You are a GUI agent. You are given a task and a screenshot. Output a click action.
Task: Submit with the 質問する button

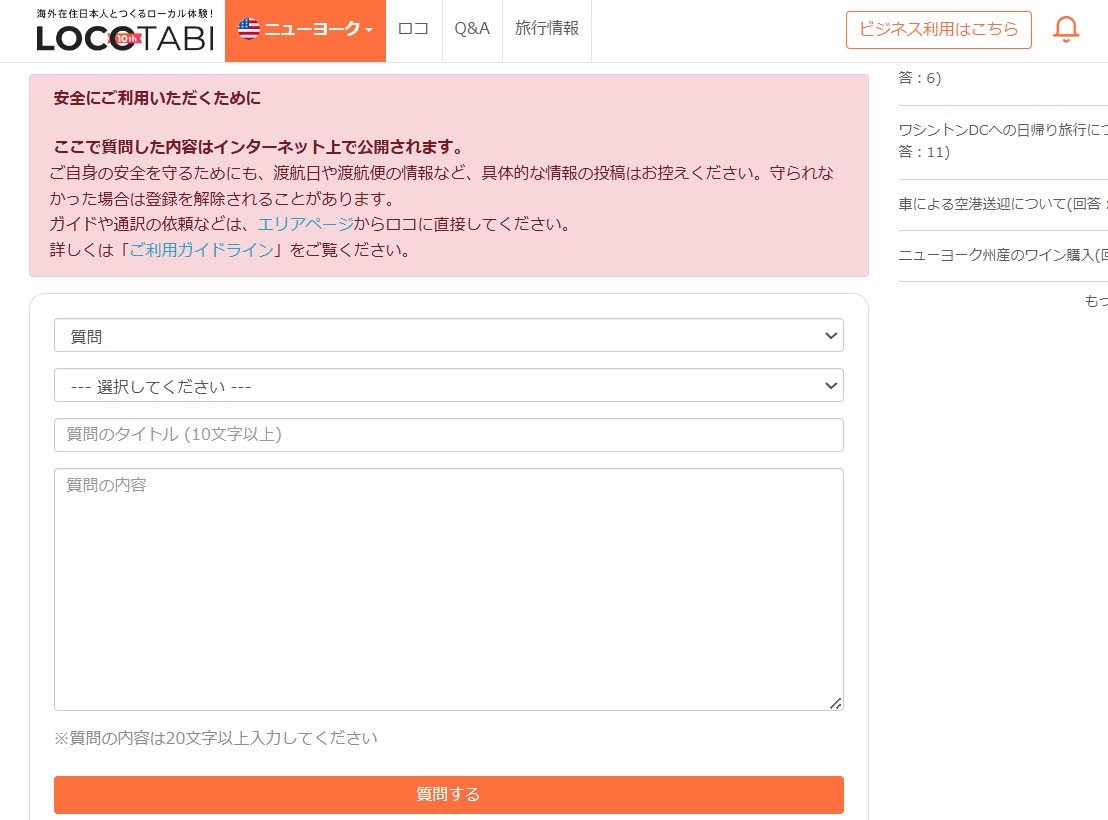449,795
